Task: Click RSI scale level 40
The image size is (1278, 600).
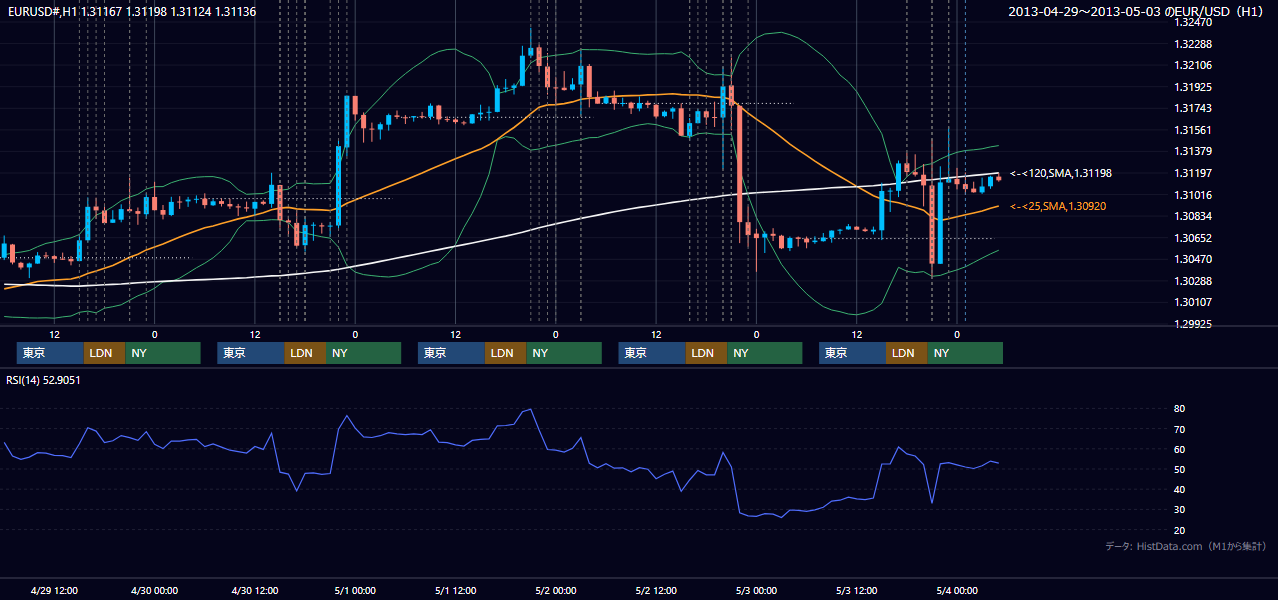Action: (1180, 489)
